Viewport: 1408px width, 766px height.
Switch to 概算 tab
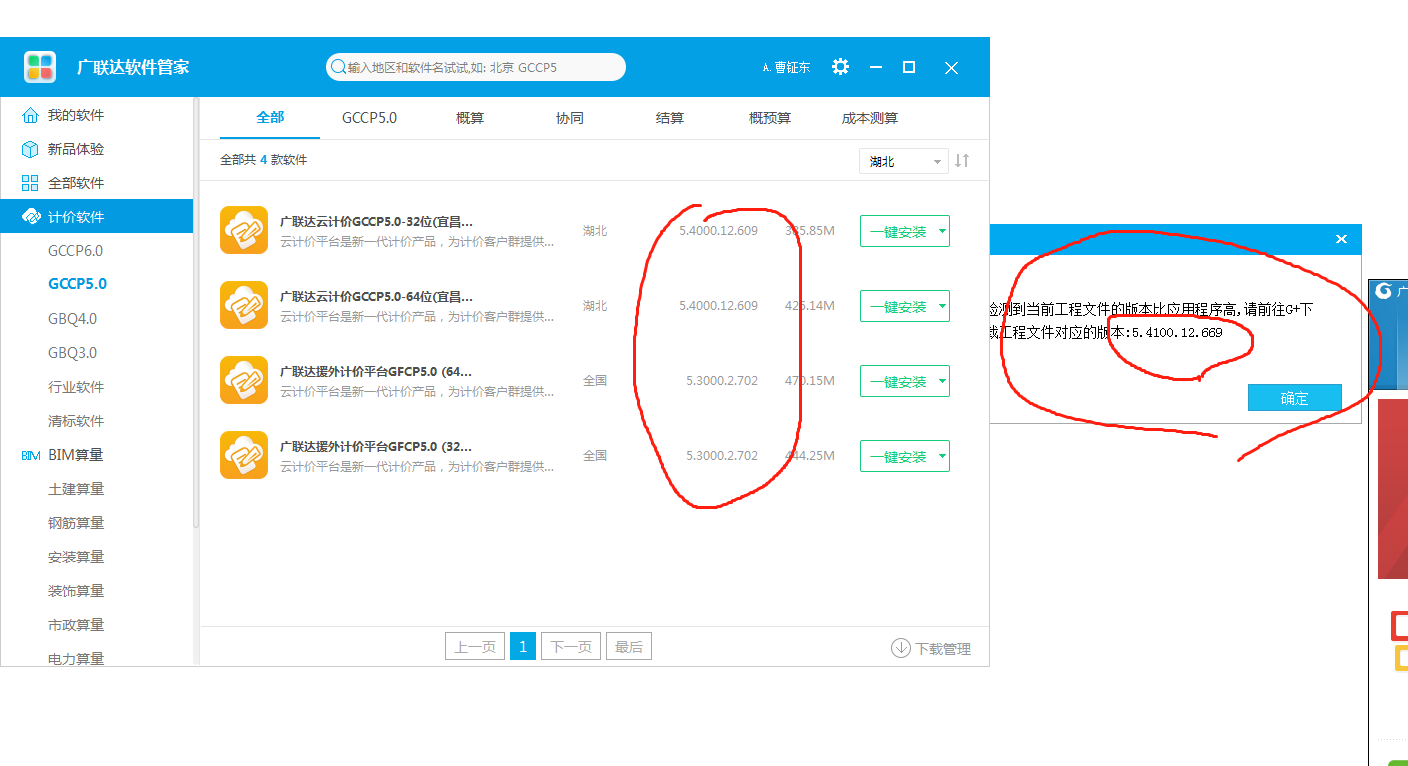[x=470, y=118]
